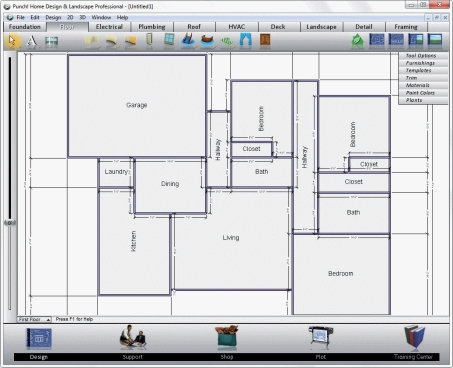Open the Trim panel

423,78
